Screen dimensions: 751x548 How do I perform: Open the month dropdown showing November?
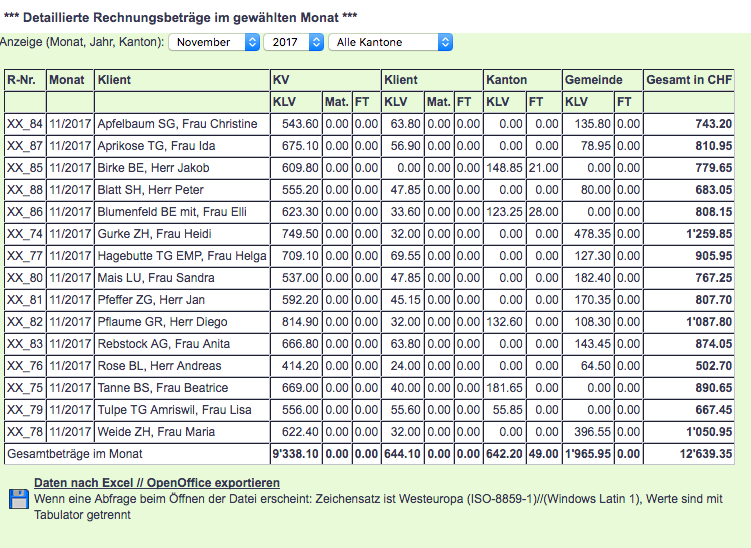coord(214,42)
